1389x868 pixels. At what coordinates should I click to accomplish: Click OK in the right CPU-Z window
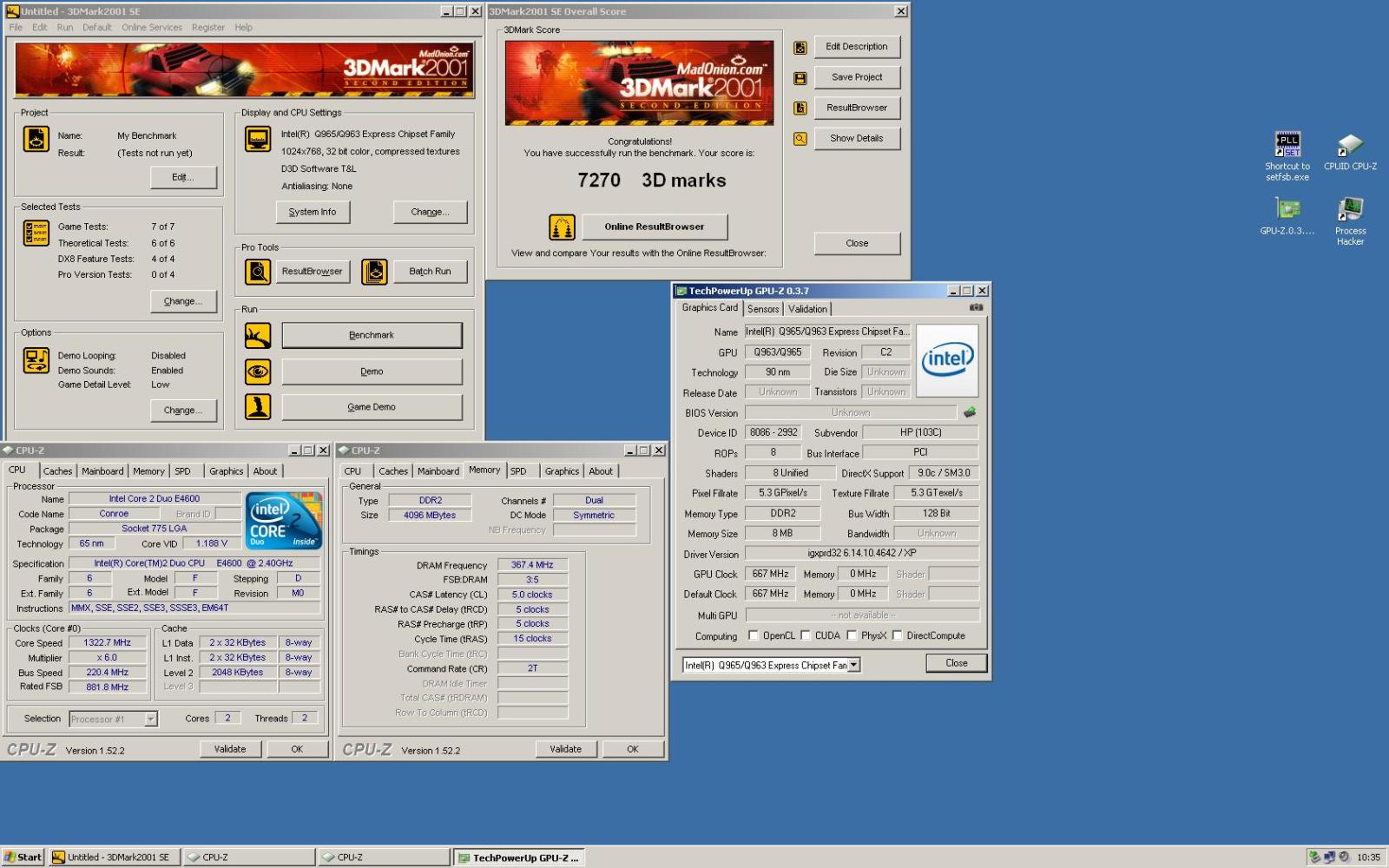click(x=633, y=749)
